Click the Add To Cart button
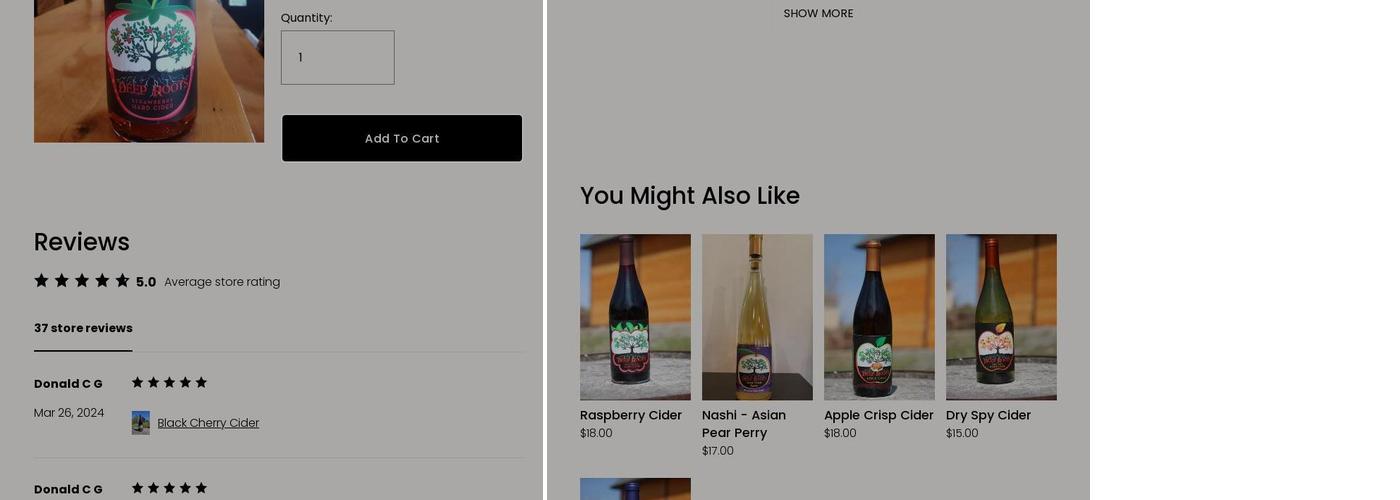Screen dimensions: 1400x500 [402, 138]
